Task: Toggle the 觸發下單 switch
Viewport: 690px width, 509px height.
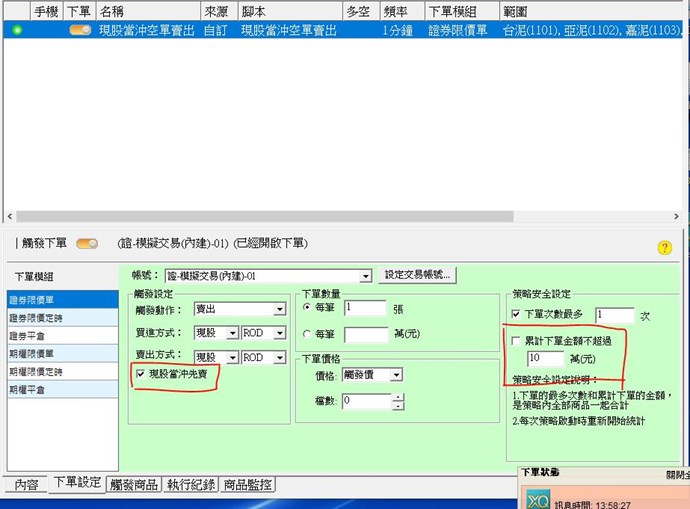Action: tap(87, 243)
